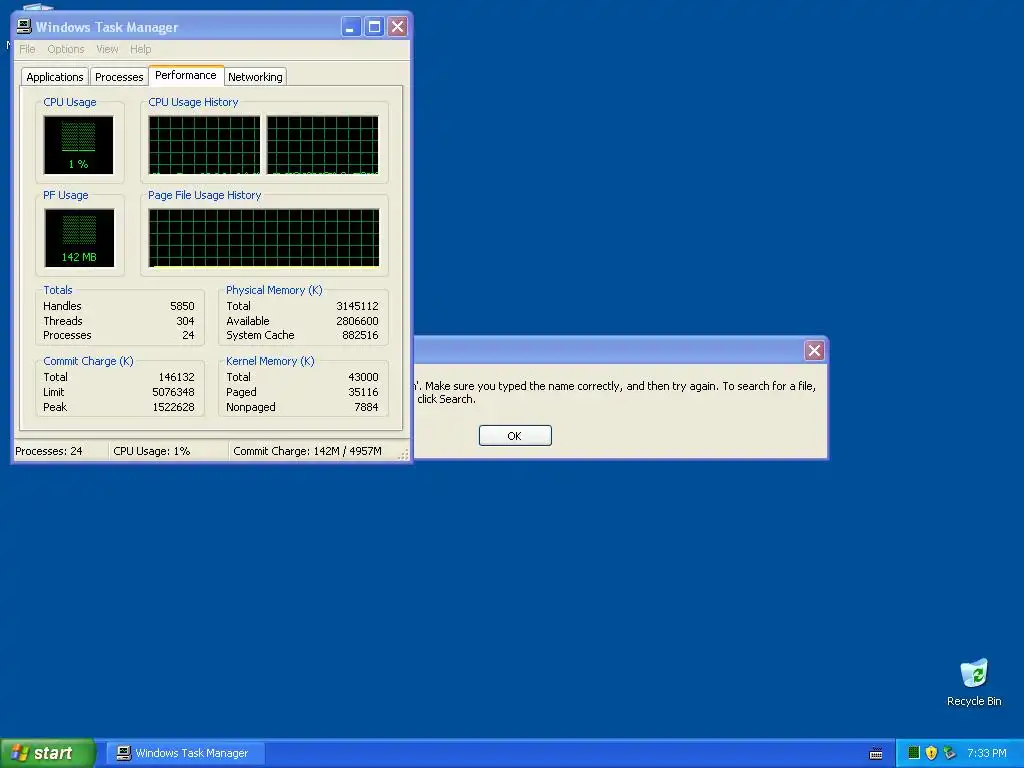This screenshot has height=768, width=1024.
Task: Click Commit Charge Total value 146132
Action: click(176, 377)
